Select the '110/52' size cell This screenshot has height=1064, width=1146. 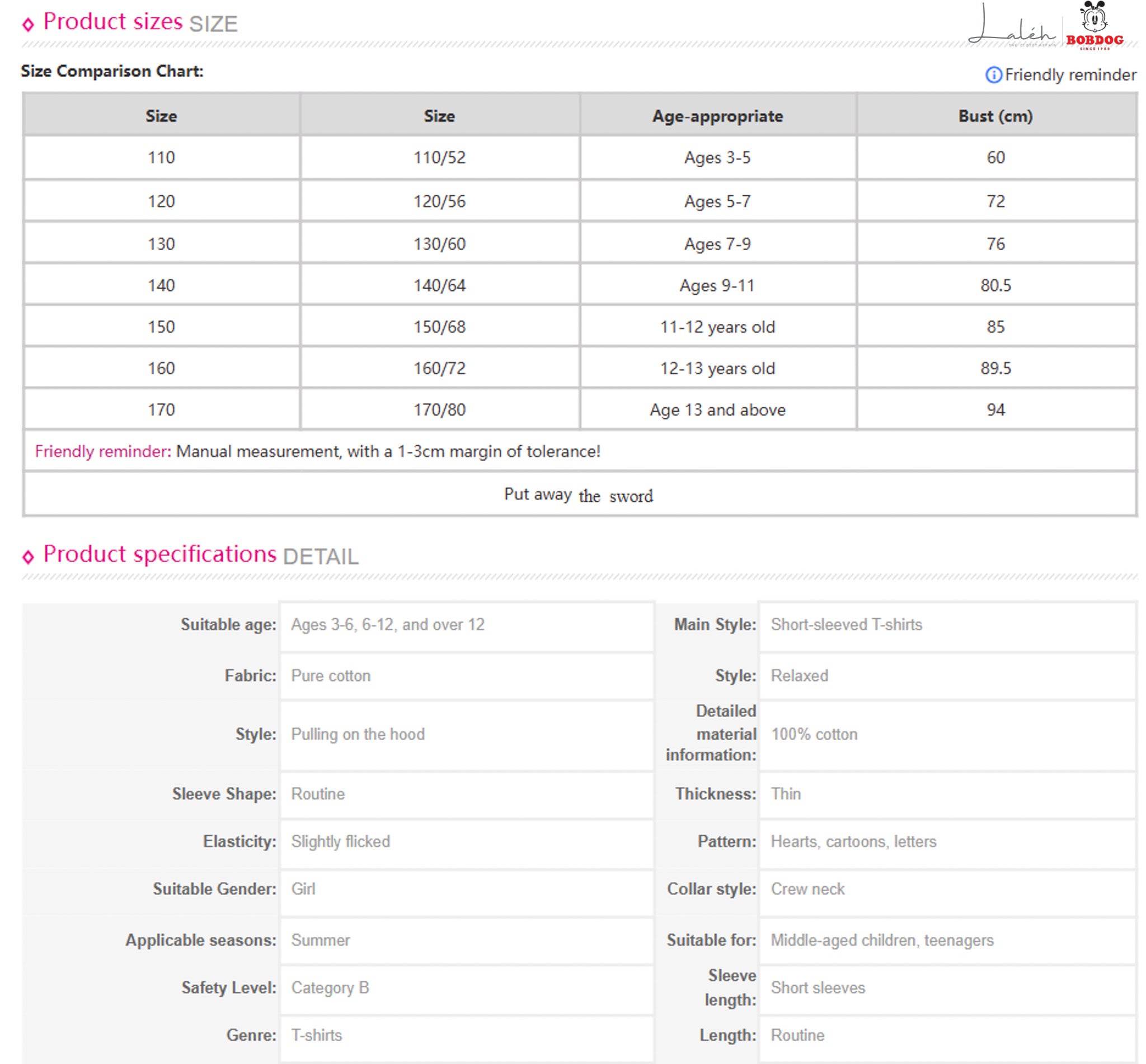[439, 157]
